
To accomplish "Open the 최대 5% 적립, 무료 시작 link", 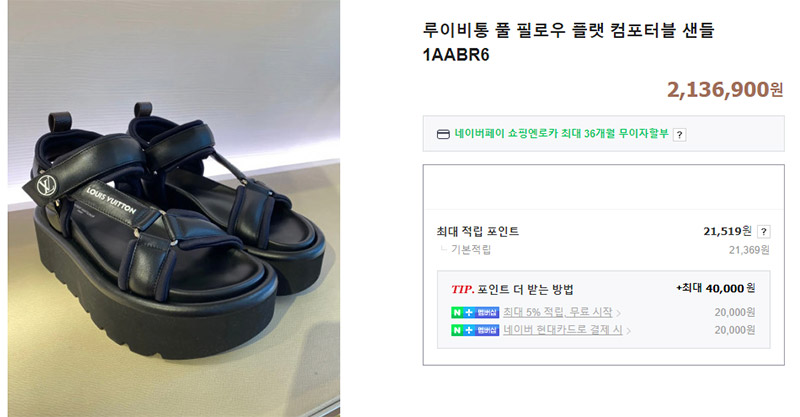I will (x=558, y=312).
